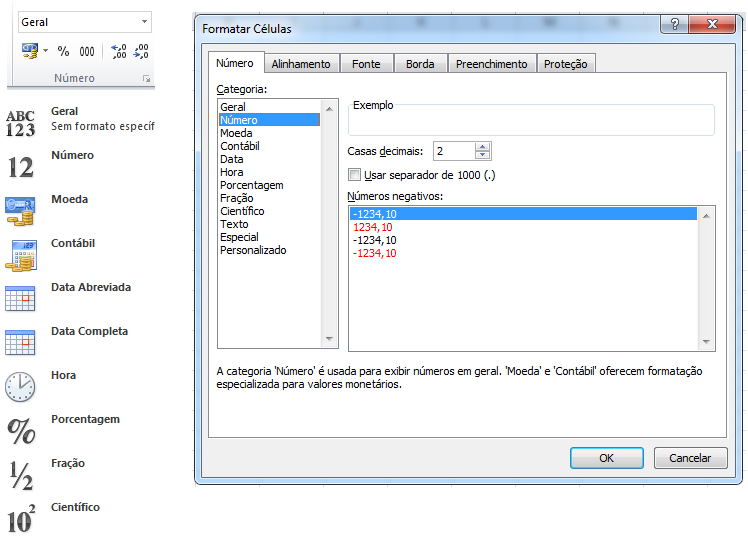The image size is (748, 550).
Task: Switch to the Alinhamento tab
Action: (301, 64)
